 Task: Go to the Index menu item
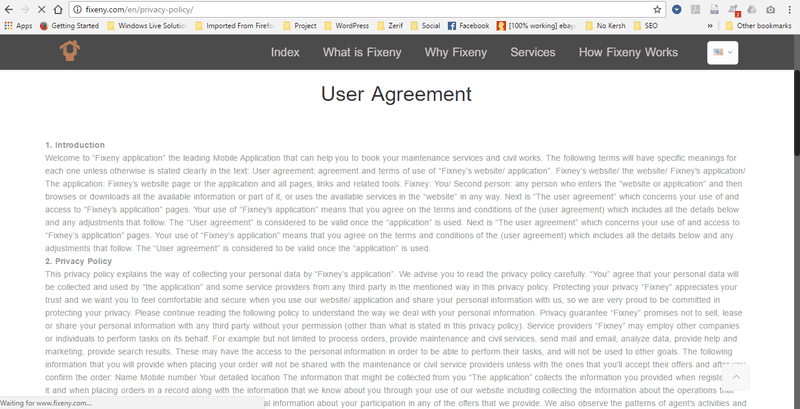(x=285, y=52)
